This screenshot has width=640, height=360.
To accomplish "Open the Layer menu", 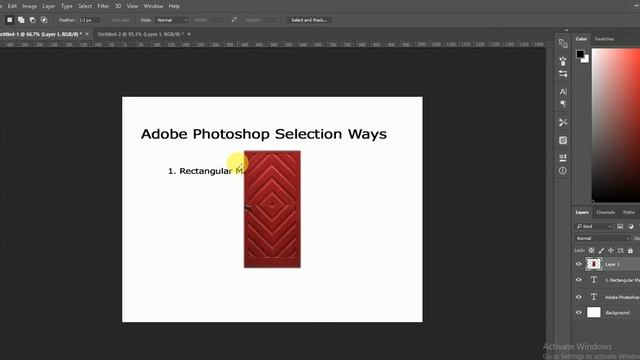I will coord(49,6).
